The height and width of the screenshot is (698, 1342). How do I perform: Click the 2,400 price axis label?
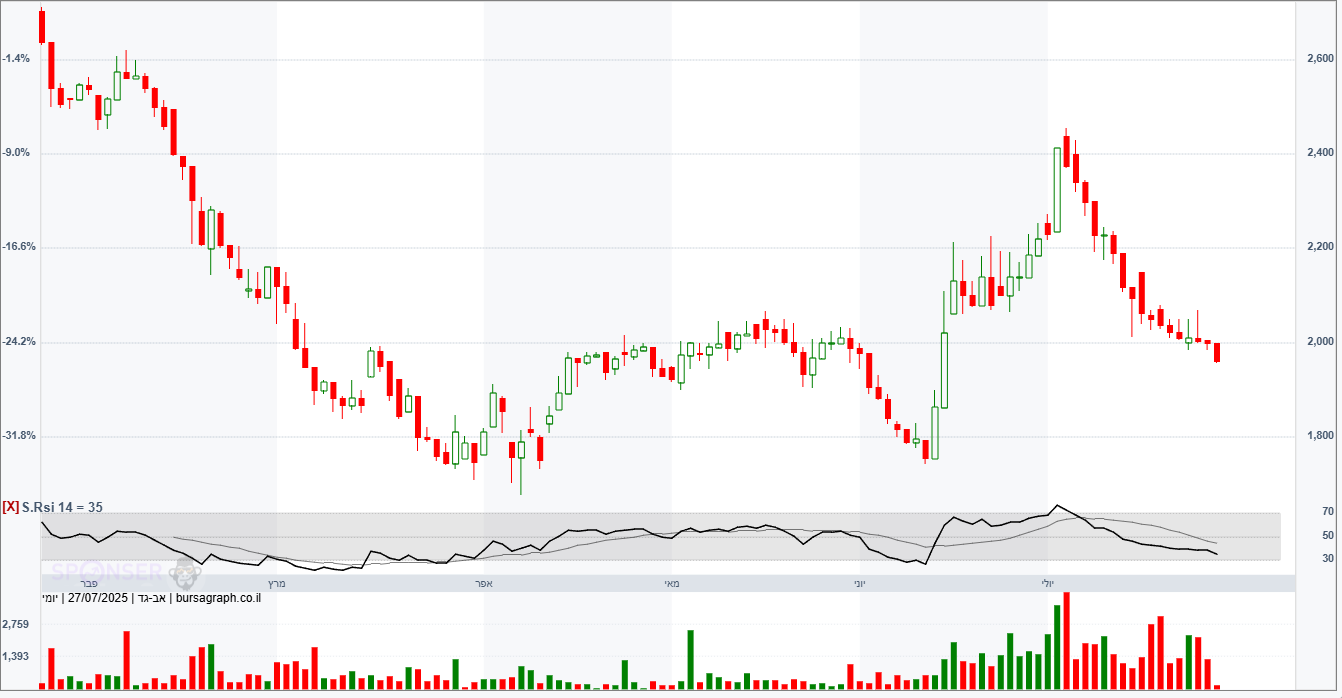(1321, 153)
